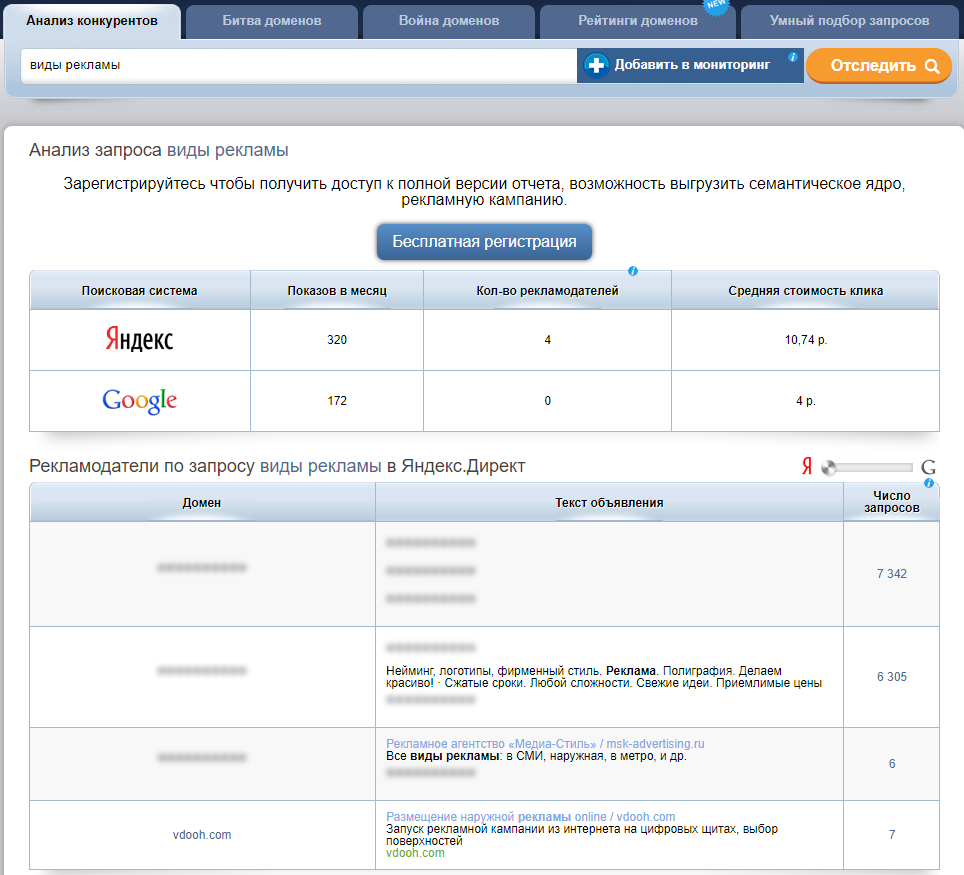Click the NEW badge on Рейтинги доменов

click(716, 6)
